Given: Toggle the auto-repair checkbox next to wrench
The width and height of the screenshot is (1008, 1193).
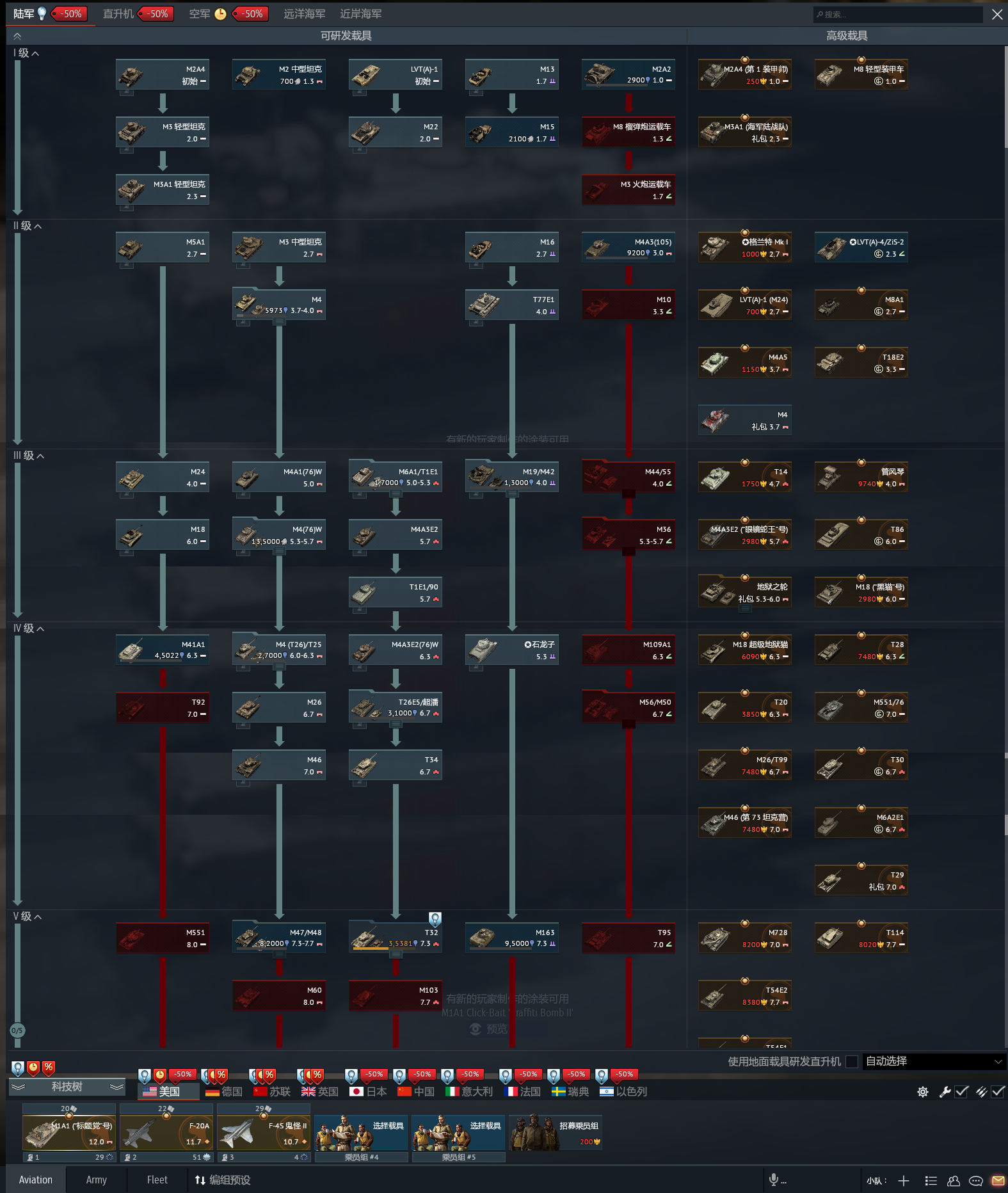Looking at the screenshot, I should click(x=961, y=1092).
